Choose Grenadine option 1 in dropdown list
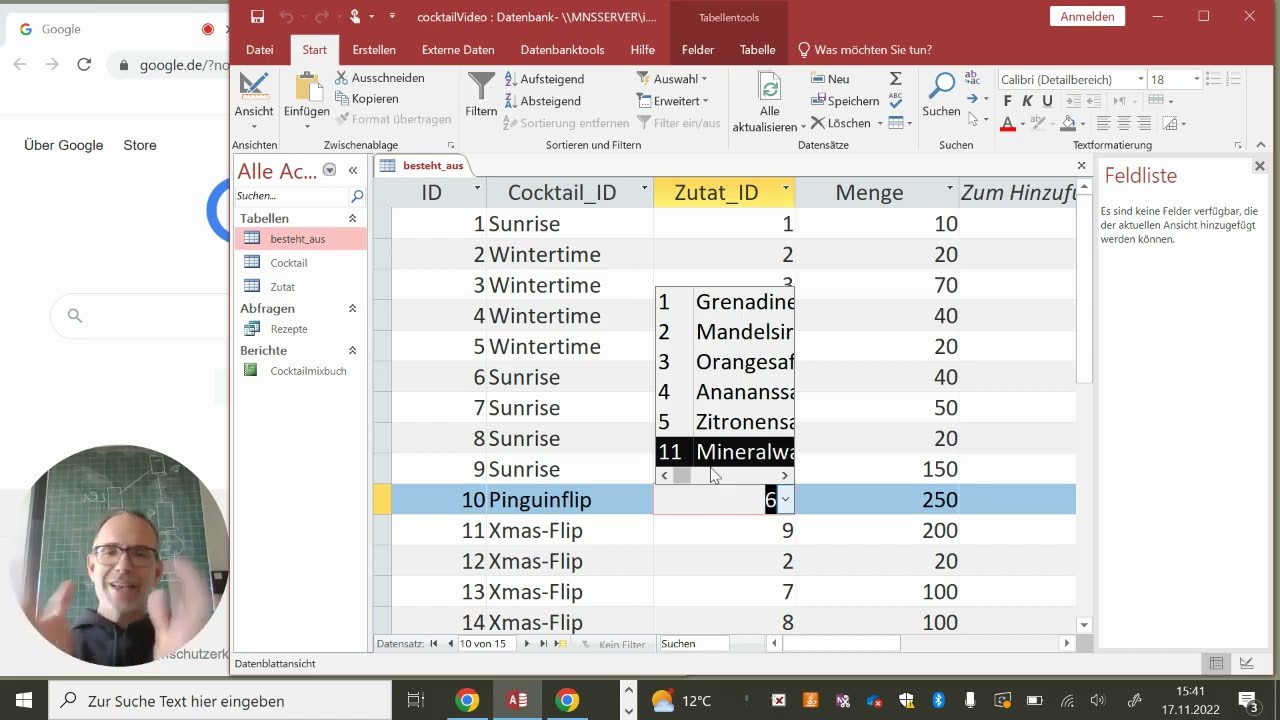1280x720 pixels. tap(725, 302)
